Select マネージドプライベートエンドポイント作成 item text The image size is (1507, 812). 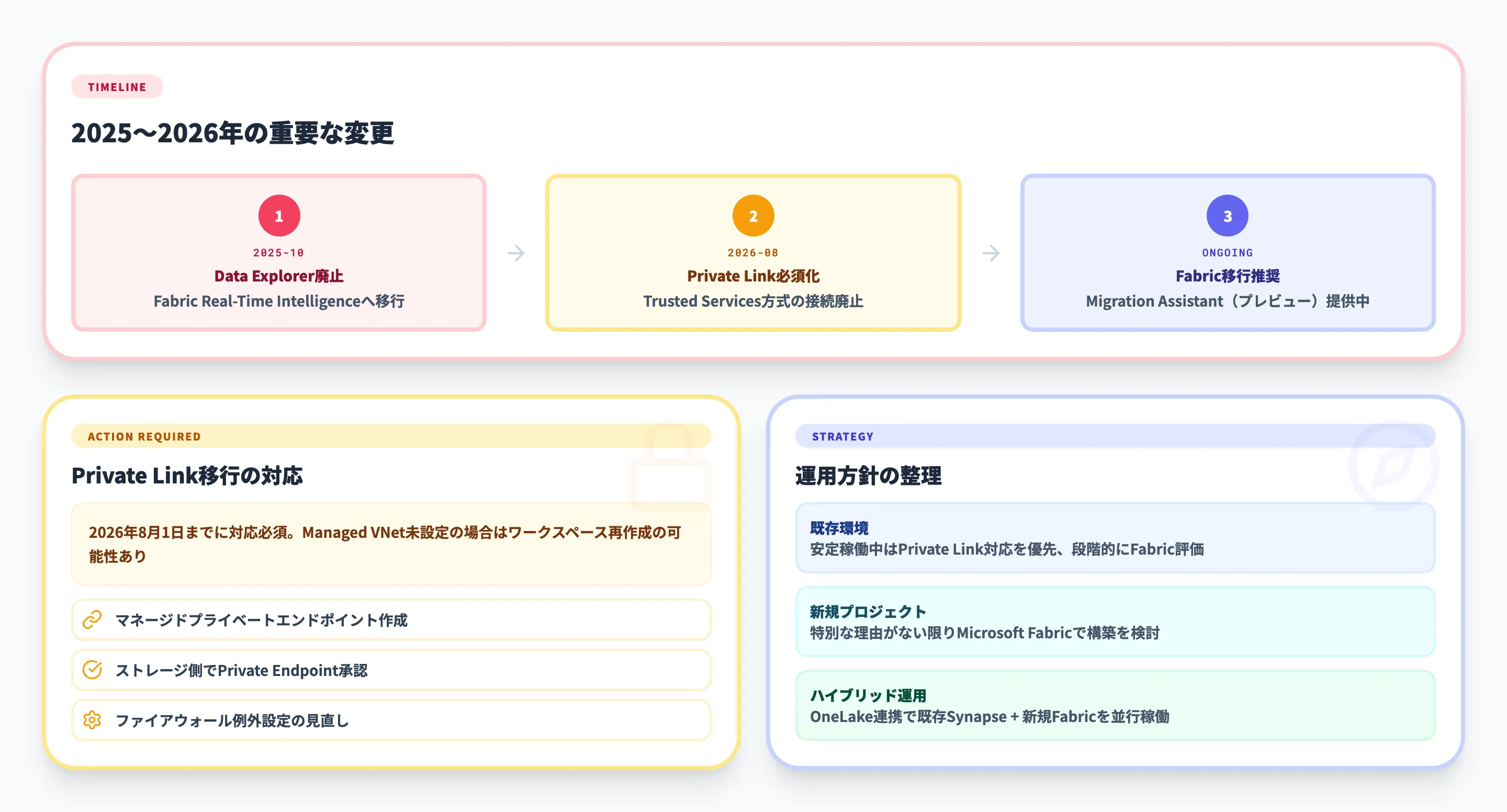click(262, 620)
